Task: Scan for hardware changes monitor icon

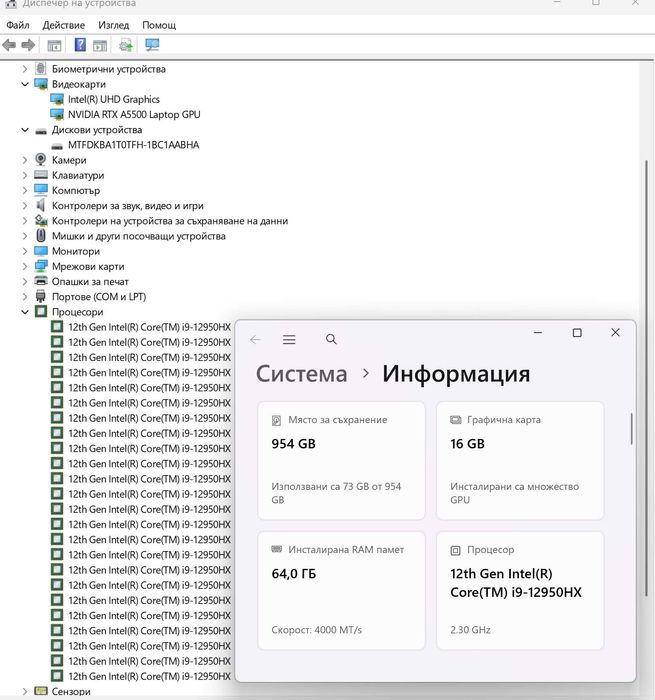Action: (x=152, y=45)
